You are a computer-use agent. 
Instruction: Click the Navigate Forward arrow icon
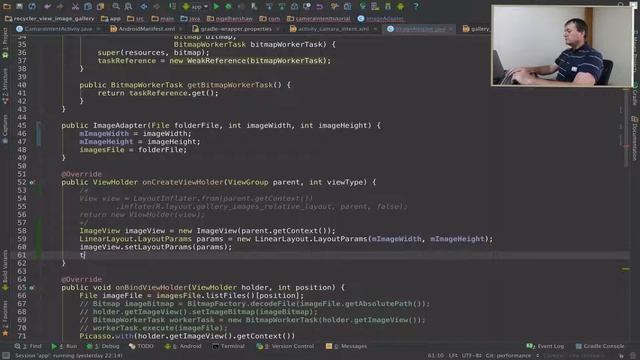(157, 6)
